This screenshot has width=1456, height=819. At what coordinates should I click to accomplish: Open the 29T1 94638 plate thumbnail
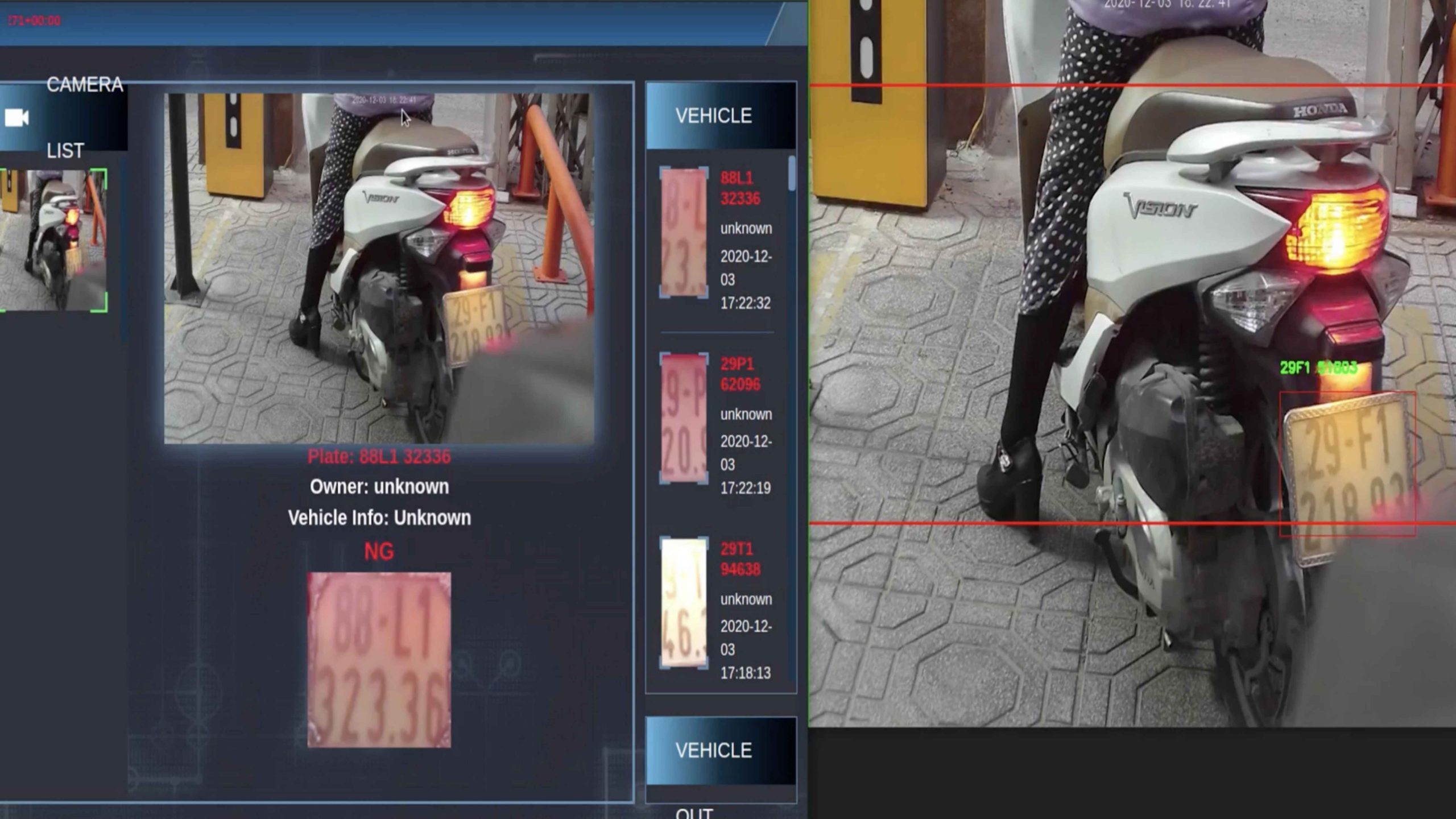click(x=684, y=603)
